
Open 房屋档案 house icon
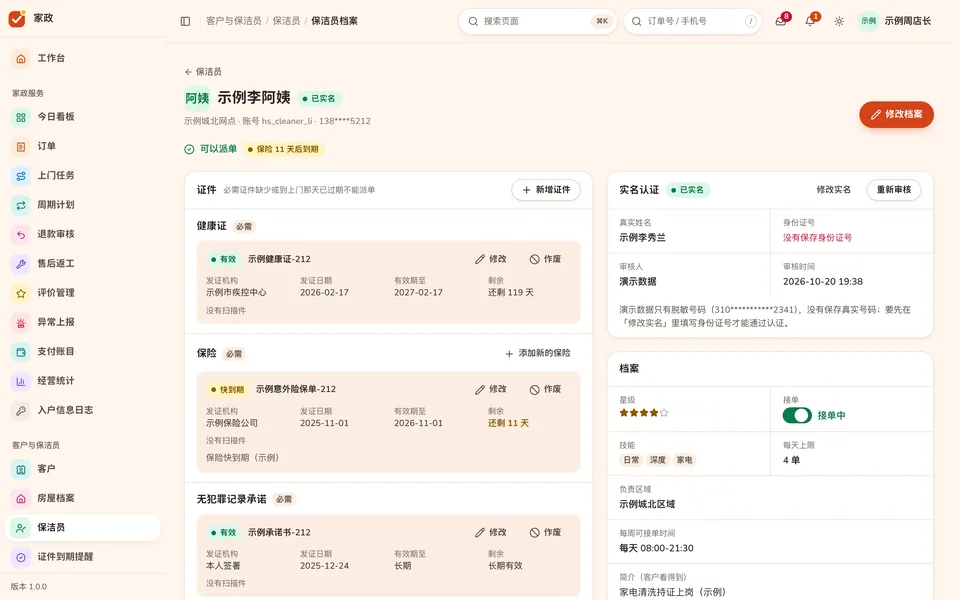point(21,499)
